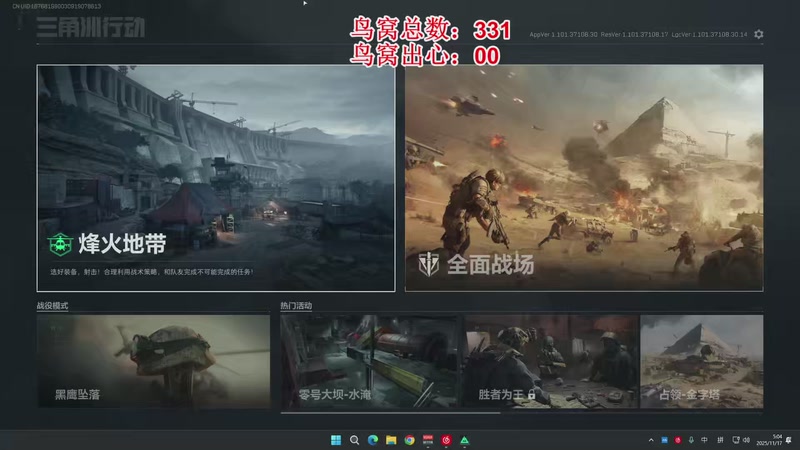
Task: Click the CN UID text at top left
Action: click(x=57, y=6)
